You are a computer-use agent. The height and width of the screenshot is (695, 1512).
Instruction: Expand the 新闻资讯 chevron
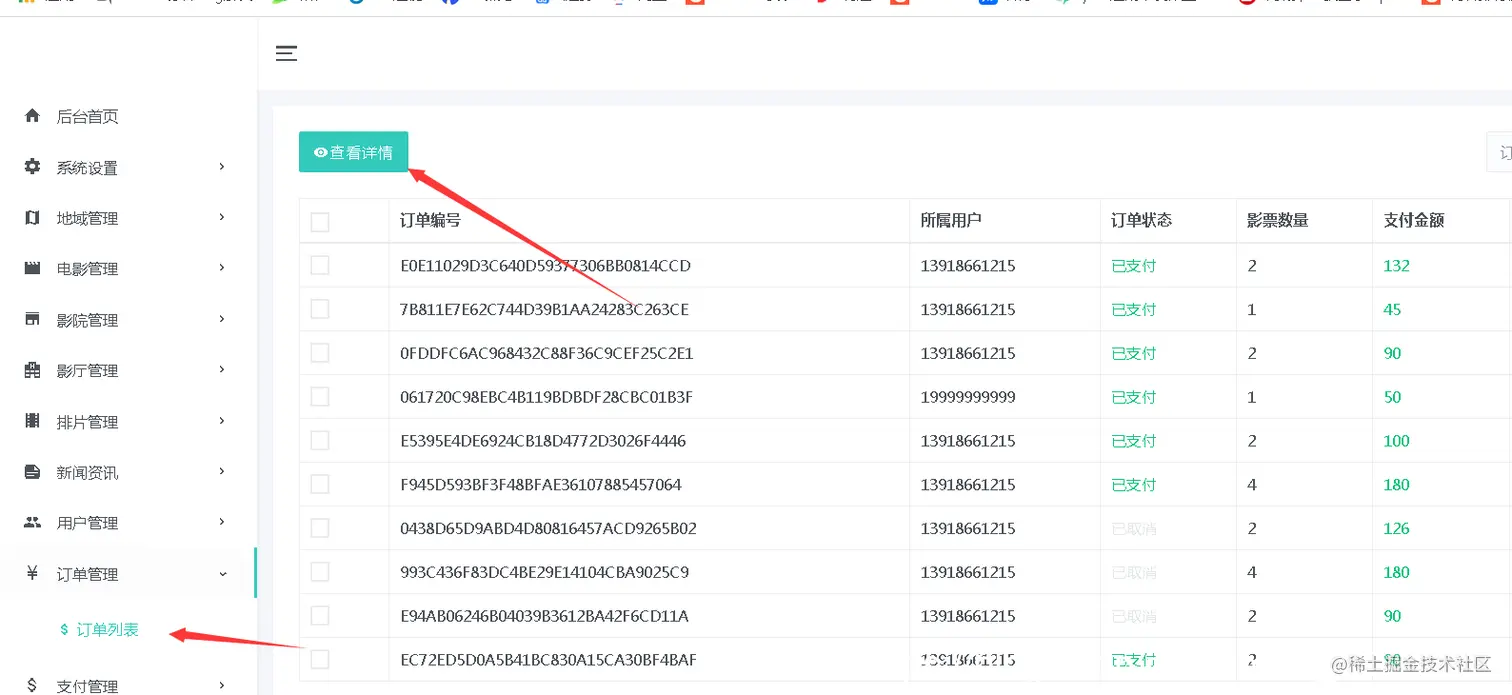pos(222,471)
